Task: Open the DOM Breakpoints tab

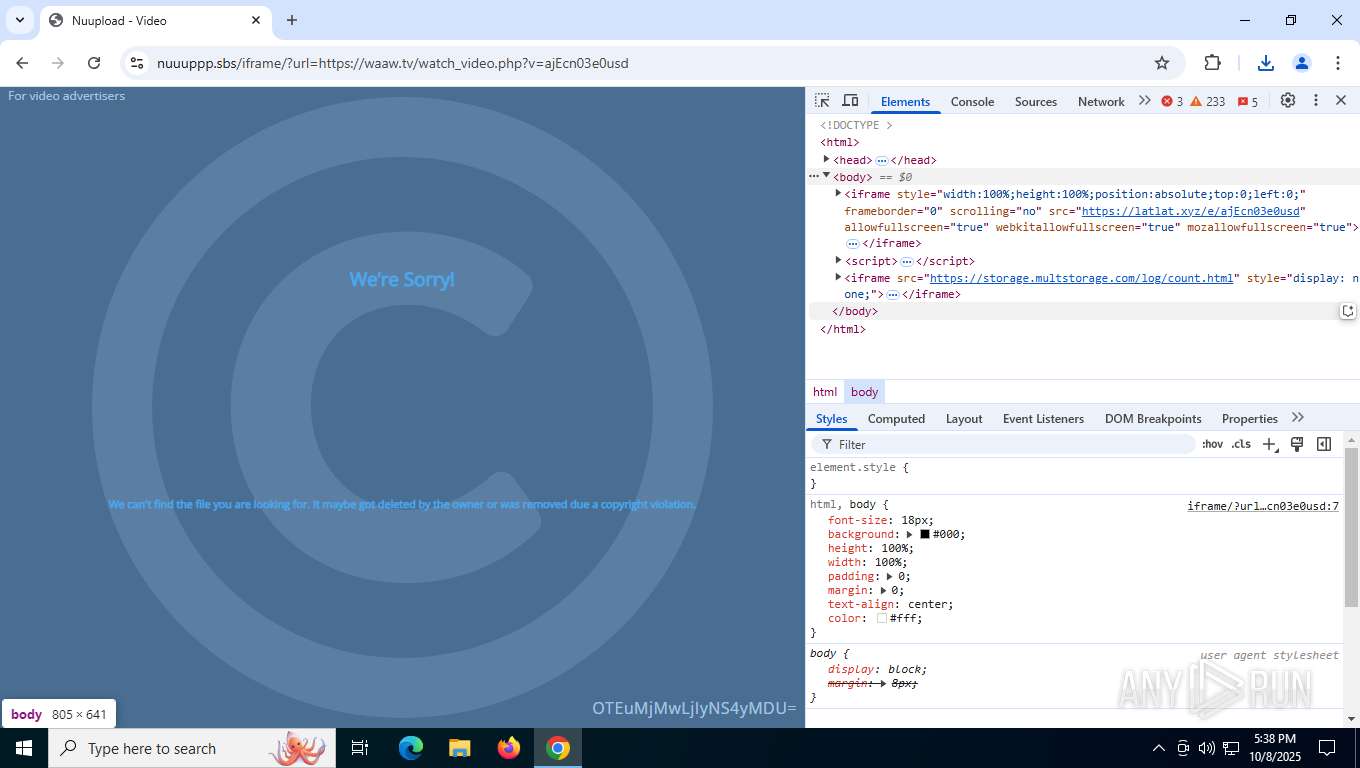Action: tap(1153, 419)
